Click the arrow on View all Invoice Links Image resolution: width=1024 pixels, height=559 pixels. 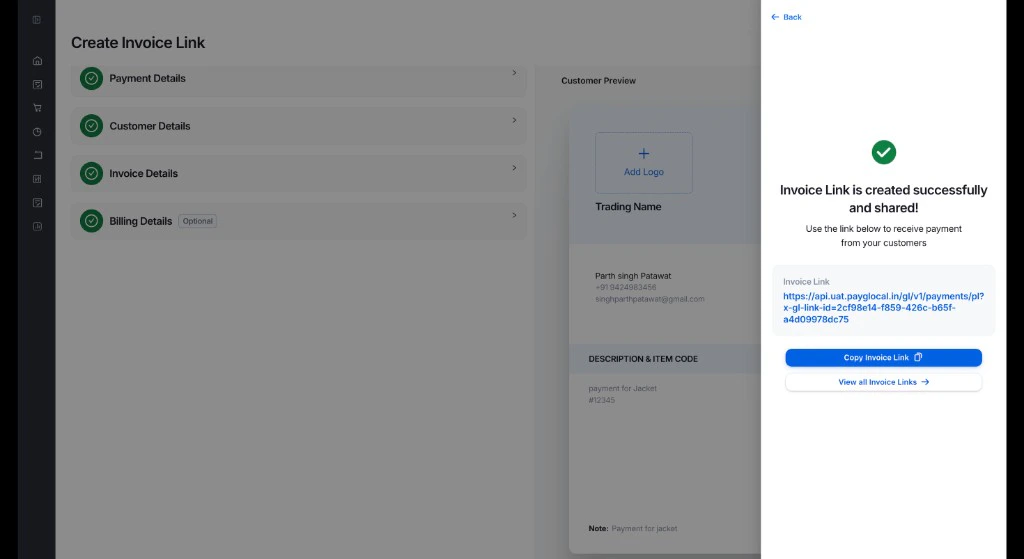pyautogui.click(x=925, y=382)
